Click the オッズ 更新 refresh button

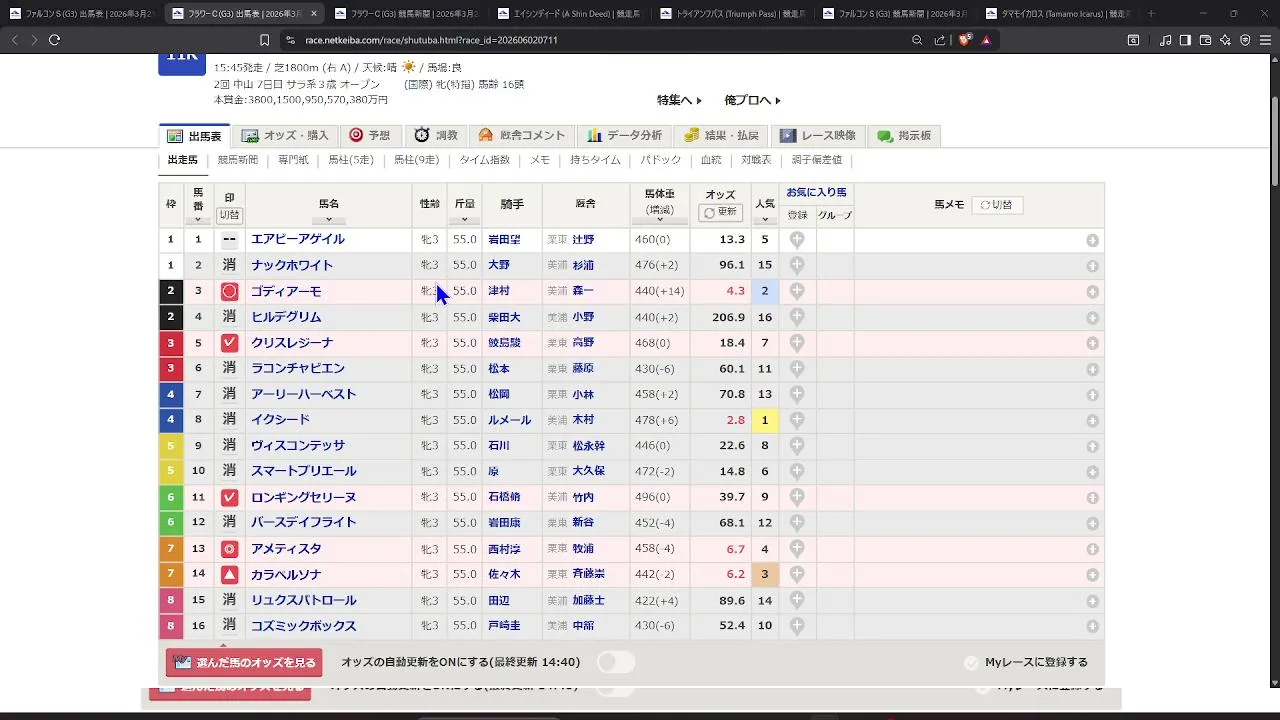[x=720, y=212]
